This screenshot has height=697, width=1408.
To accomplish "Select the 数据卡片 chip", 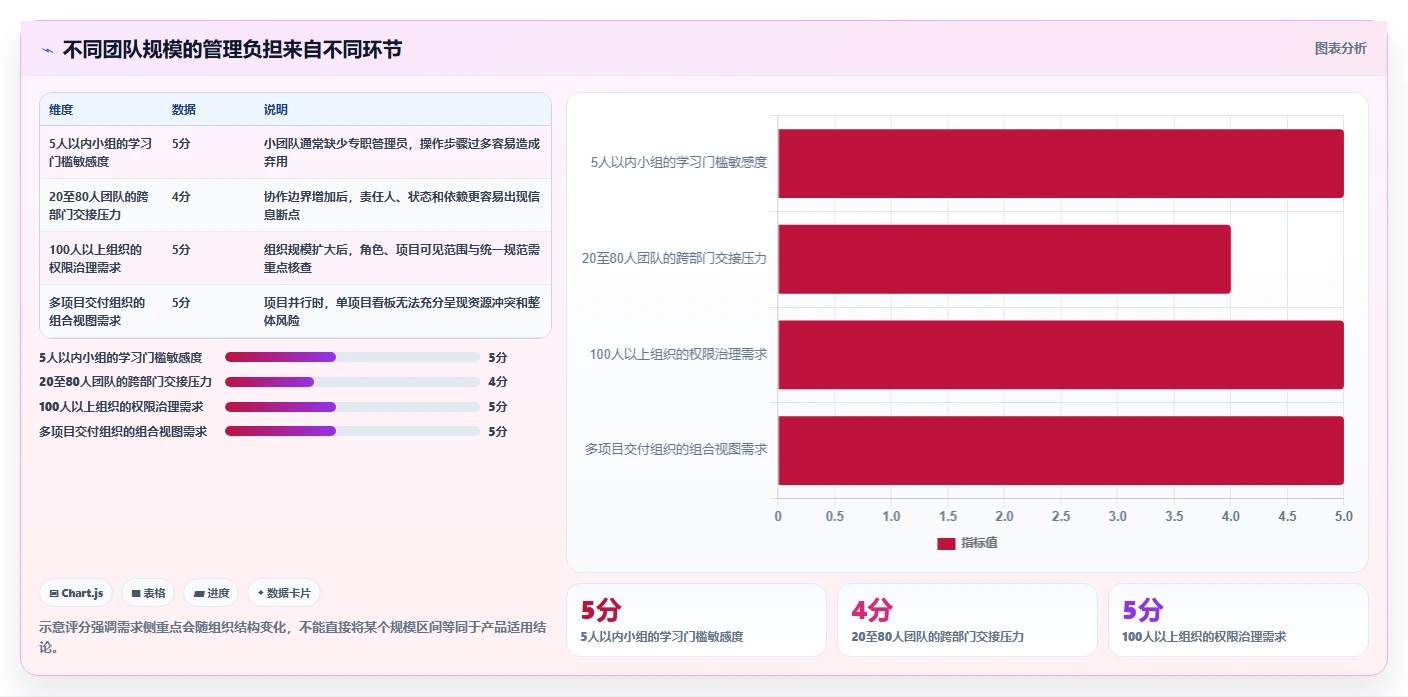I will tap(284, 593).
